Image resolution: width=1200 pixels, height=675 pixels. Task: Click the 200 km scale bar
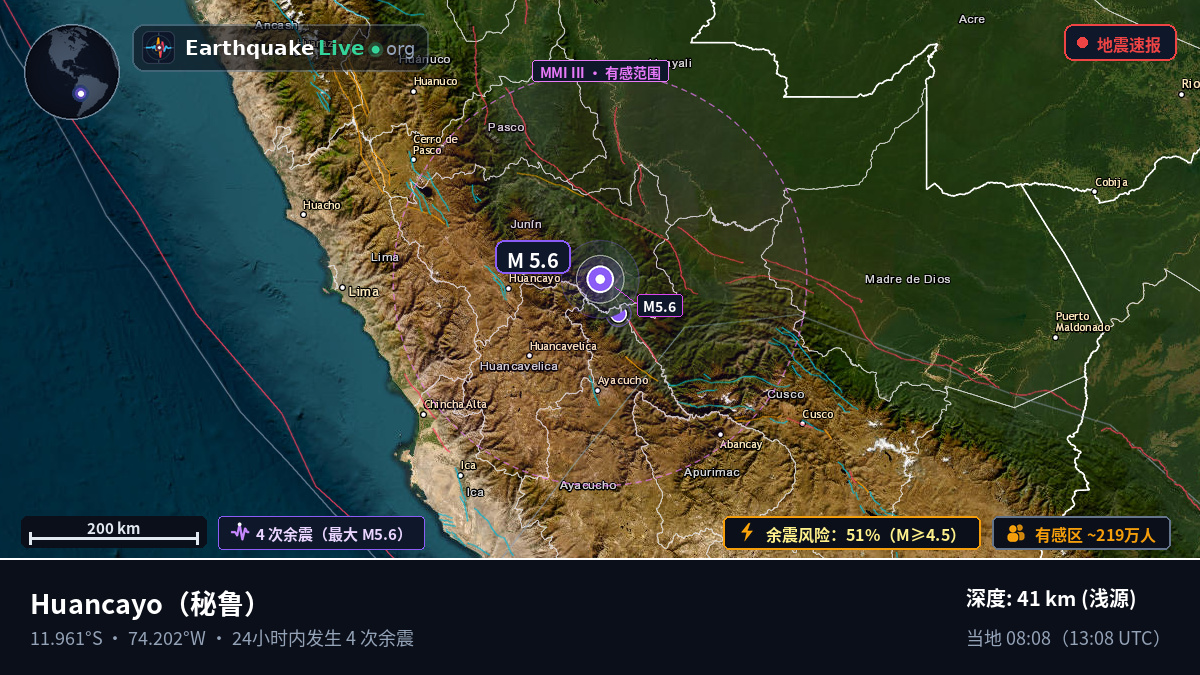coord(114,532)
